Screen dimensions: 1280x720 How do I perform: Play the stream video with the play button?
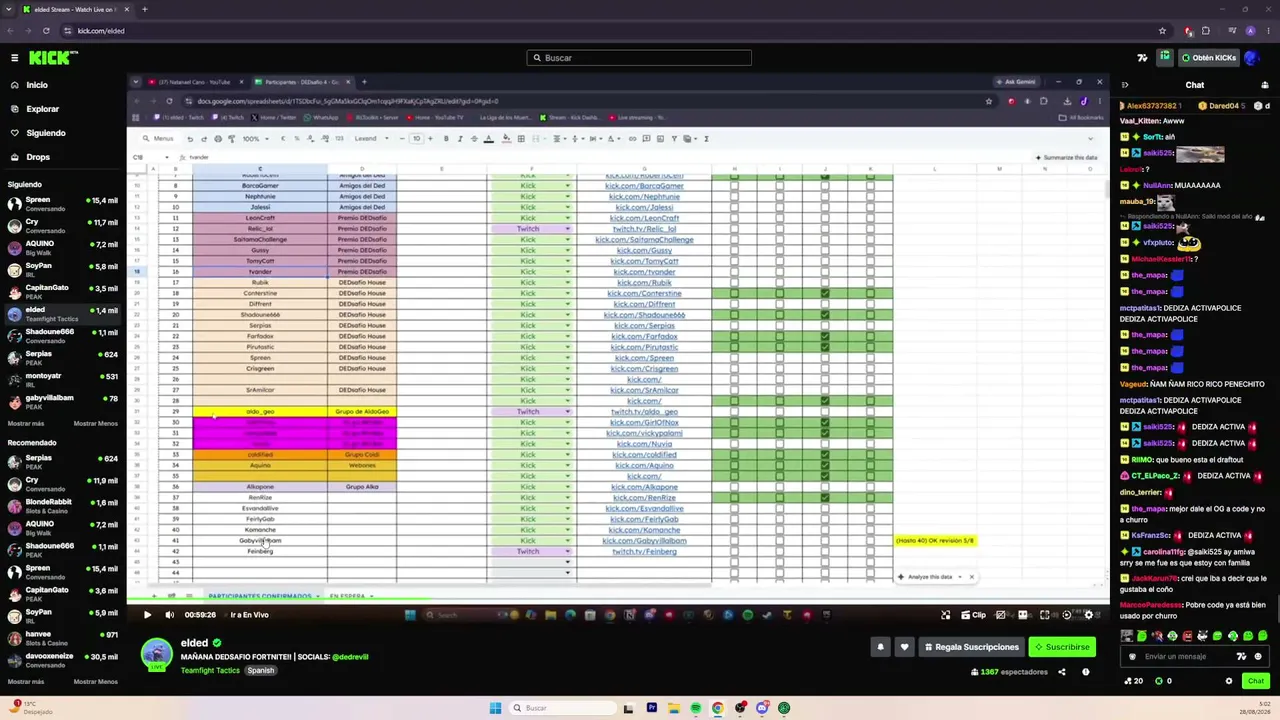(x=147, y=615)
